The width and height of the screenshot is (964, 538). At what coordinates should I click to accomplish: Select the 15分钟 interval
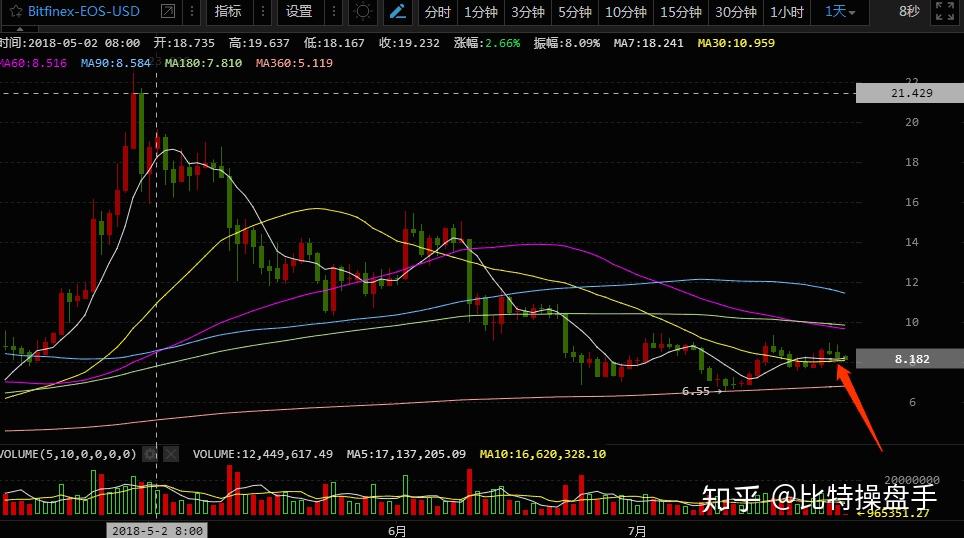click(x=681, y=12)
